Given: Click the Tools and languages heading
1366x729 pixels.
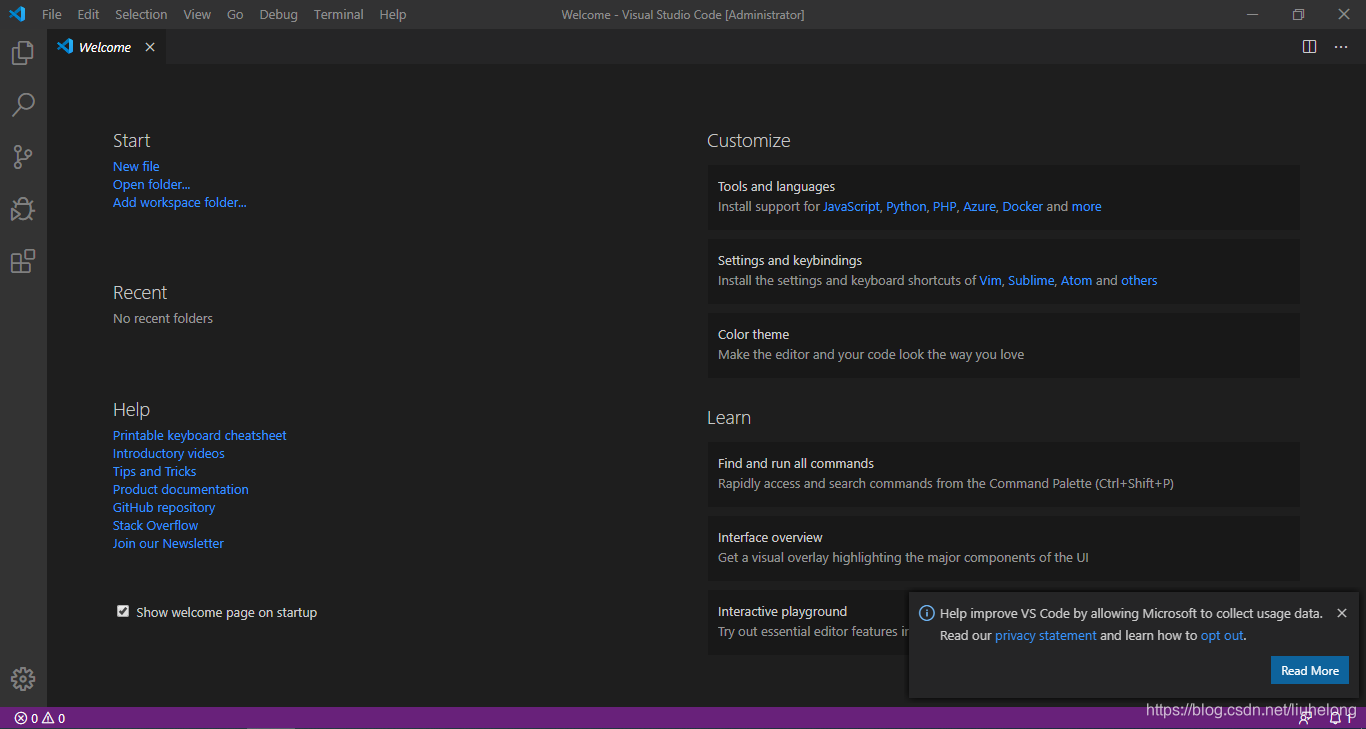Looking at the screenshot, I should pyautogui.click(x=776, y=186).
